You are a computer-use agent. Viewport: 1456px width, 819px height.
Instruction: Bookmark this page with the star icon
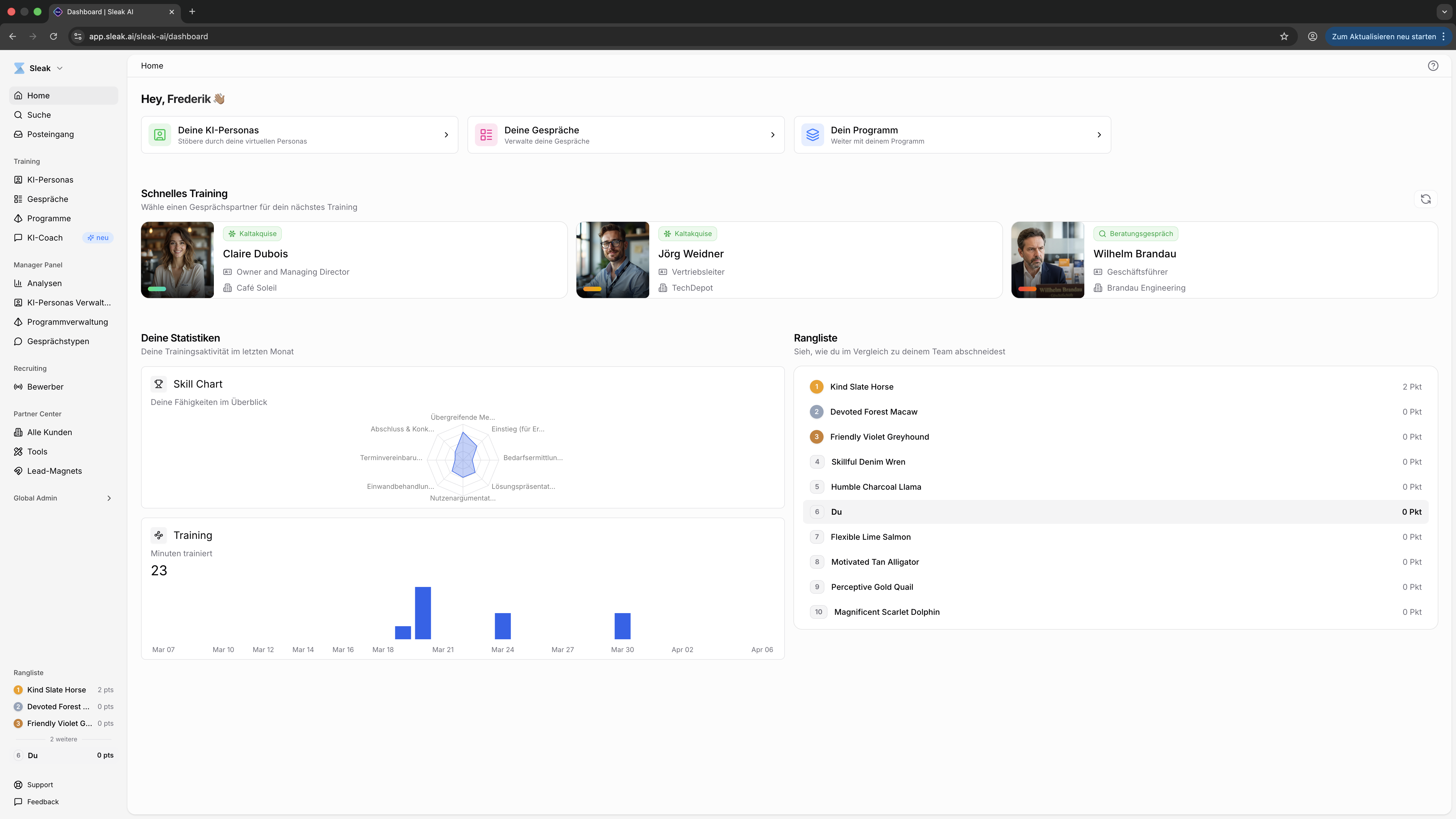(x=1284, y=36)
